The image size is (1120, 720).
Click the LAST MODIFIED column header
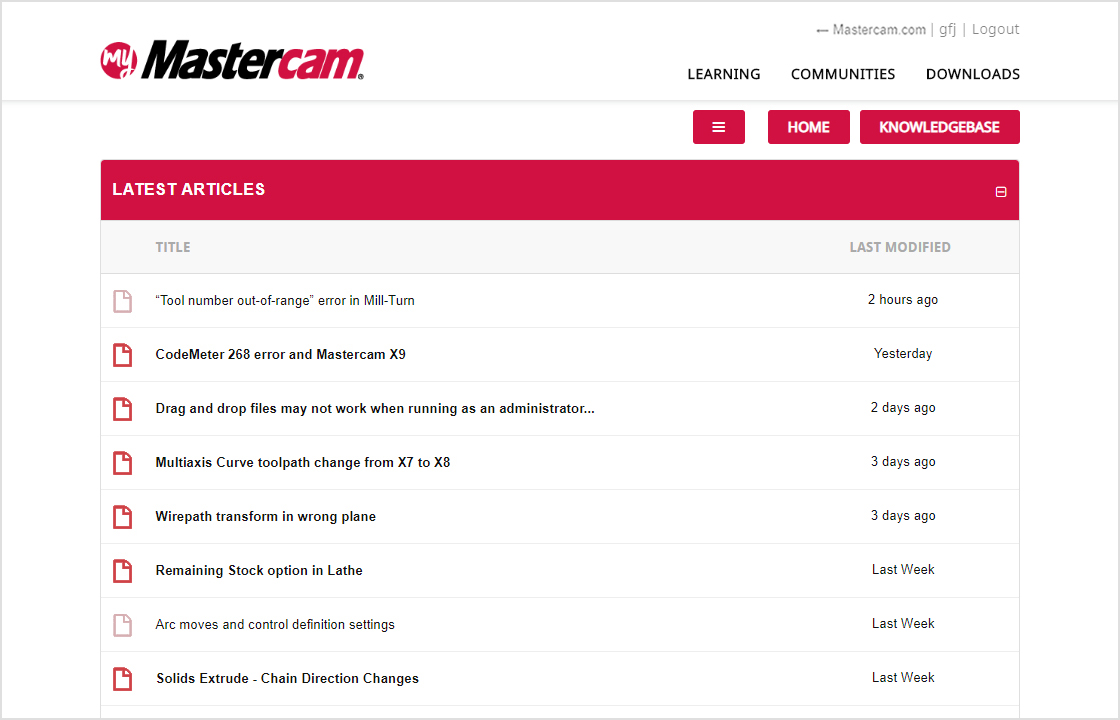coord(900,247)
